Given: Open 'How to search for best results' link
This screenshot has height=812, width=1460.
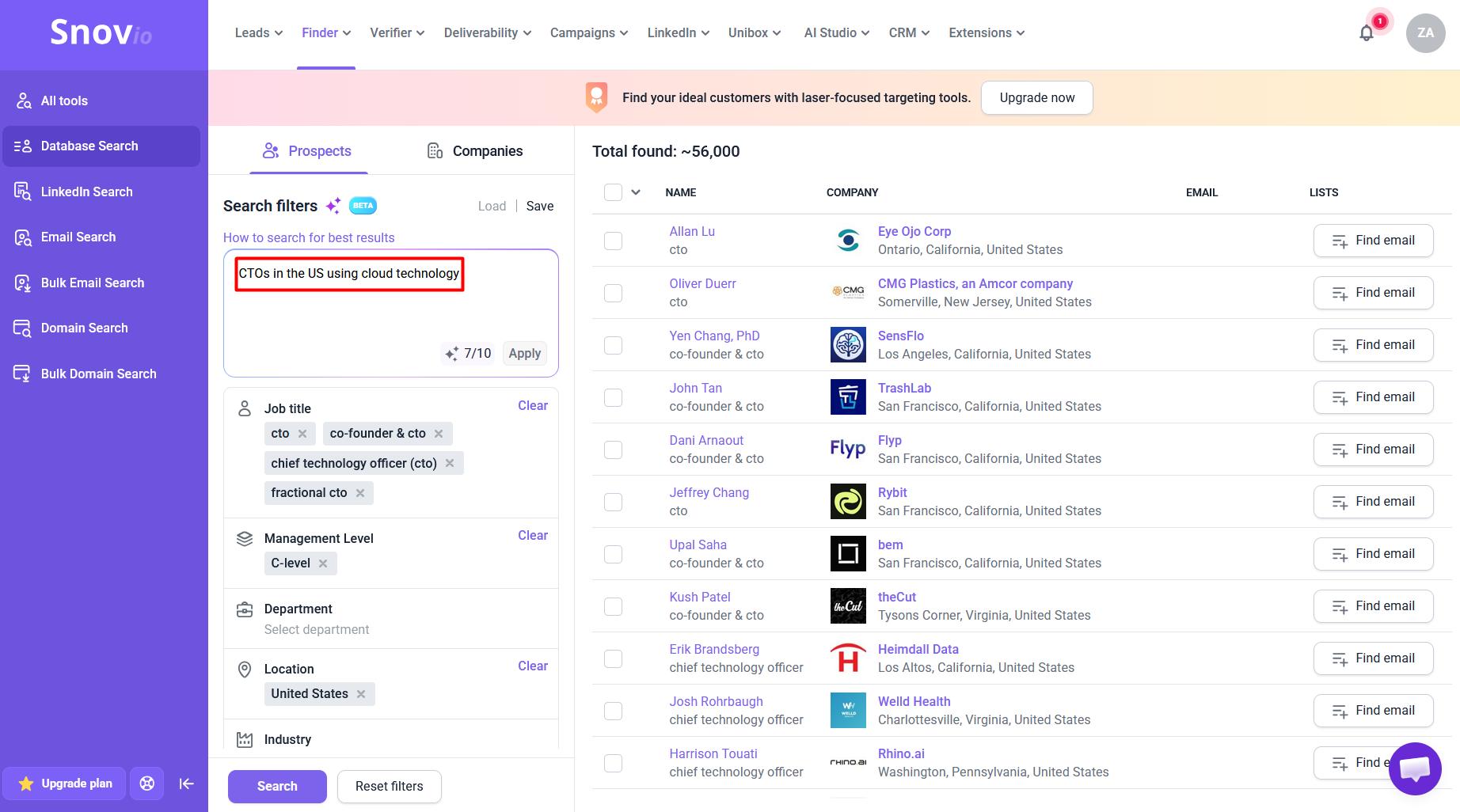Looking at the screenshot, I should pos(309,237).
